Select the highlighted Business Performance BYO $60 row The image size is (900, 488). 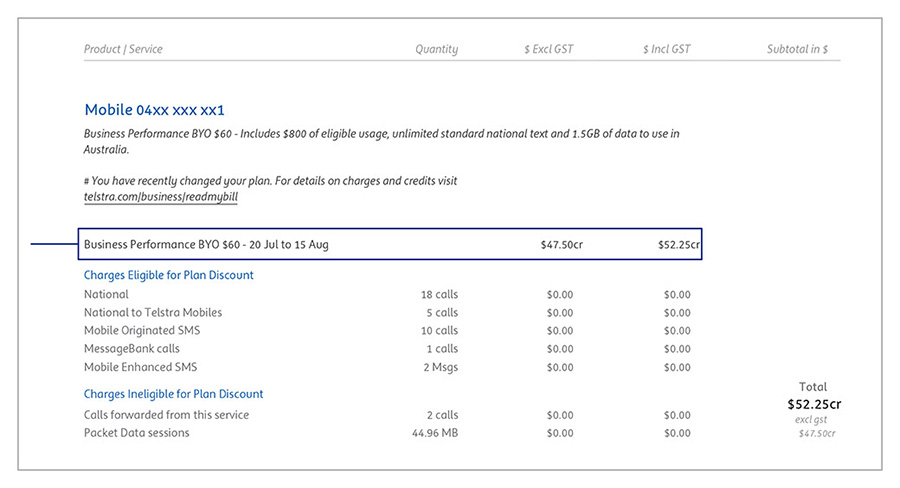(206, 244)
